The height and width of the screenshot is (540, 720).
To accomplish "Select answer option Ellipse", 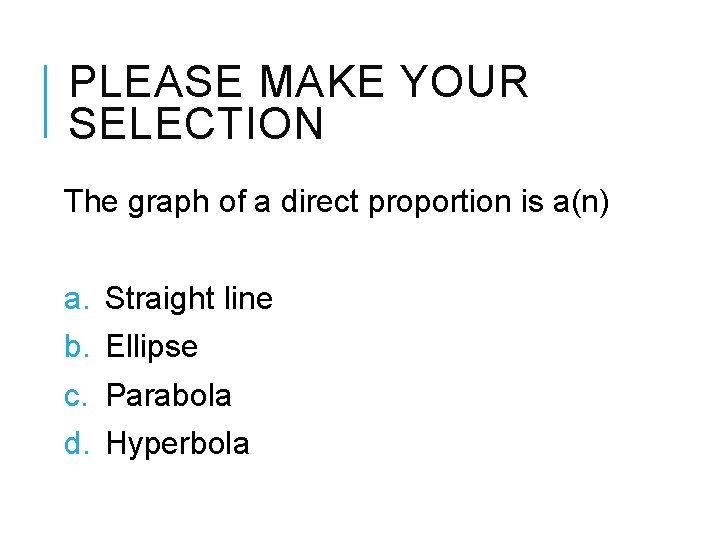I will click(152, 347).
